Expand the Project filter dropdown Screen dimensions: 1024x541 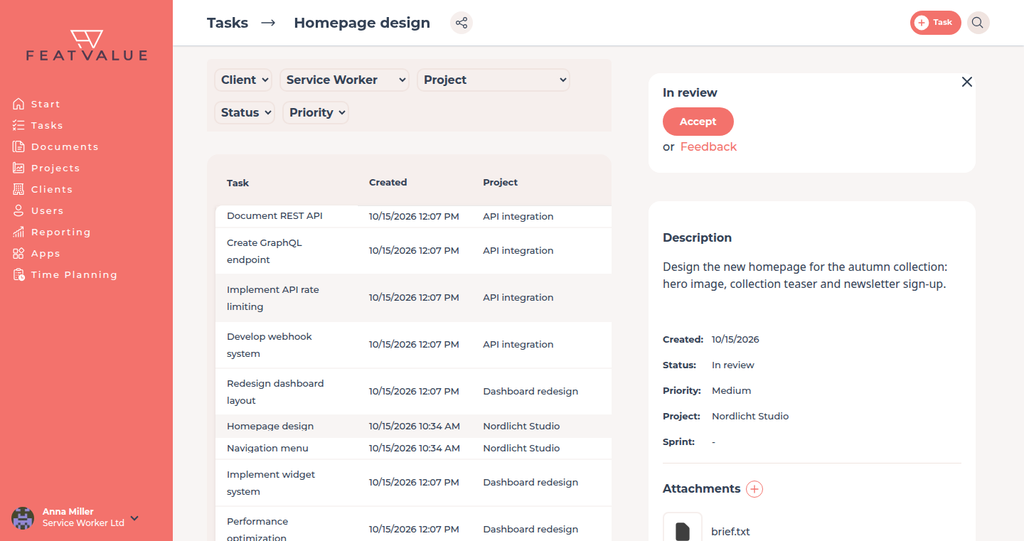494,80
